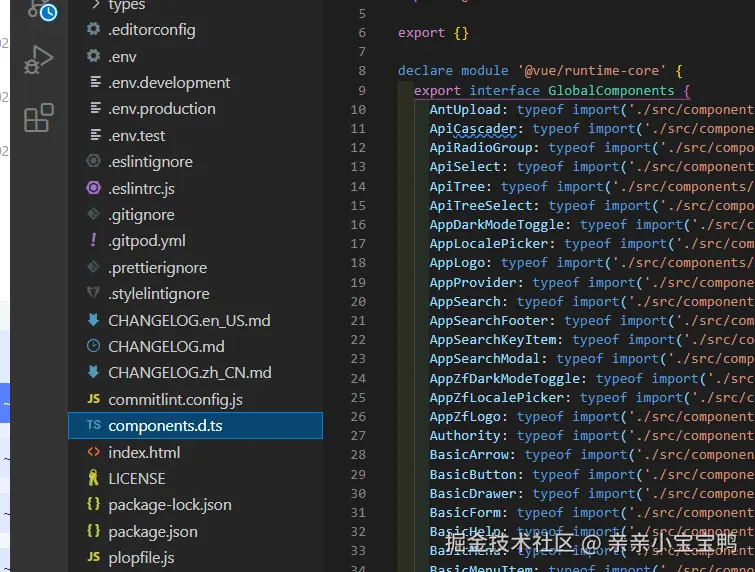Click BasicForm property name
This screenshot has width=755, height=572.
click(465, 513)
